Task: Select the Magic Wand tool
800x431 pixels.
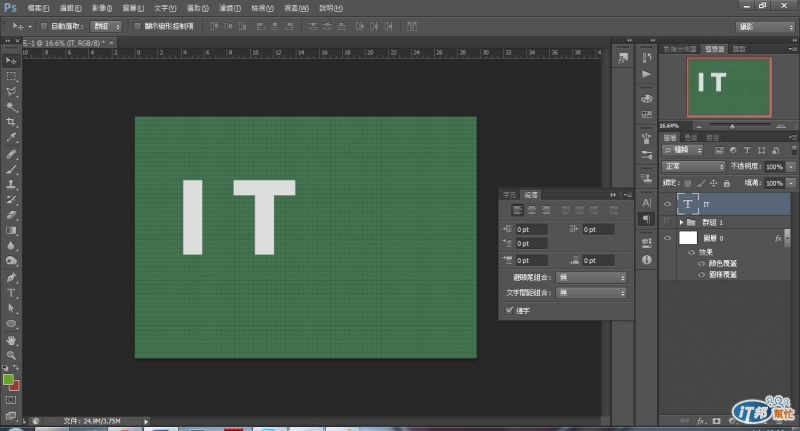Action: (x=12, y=106)
